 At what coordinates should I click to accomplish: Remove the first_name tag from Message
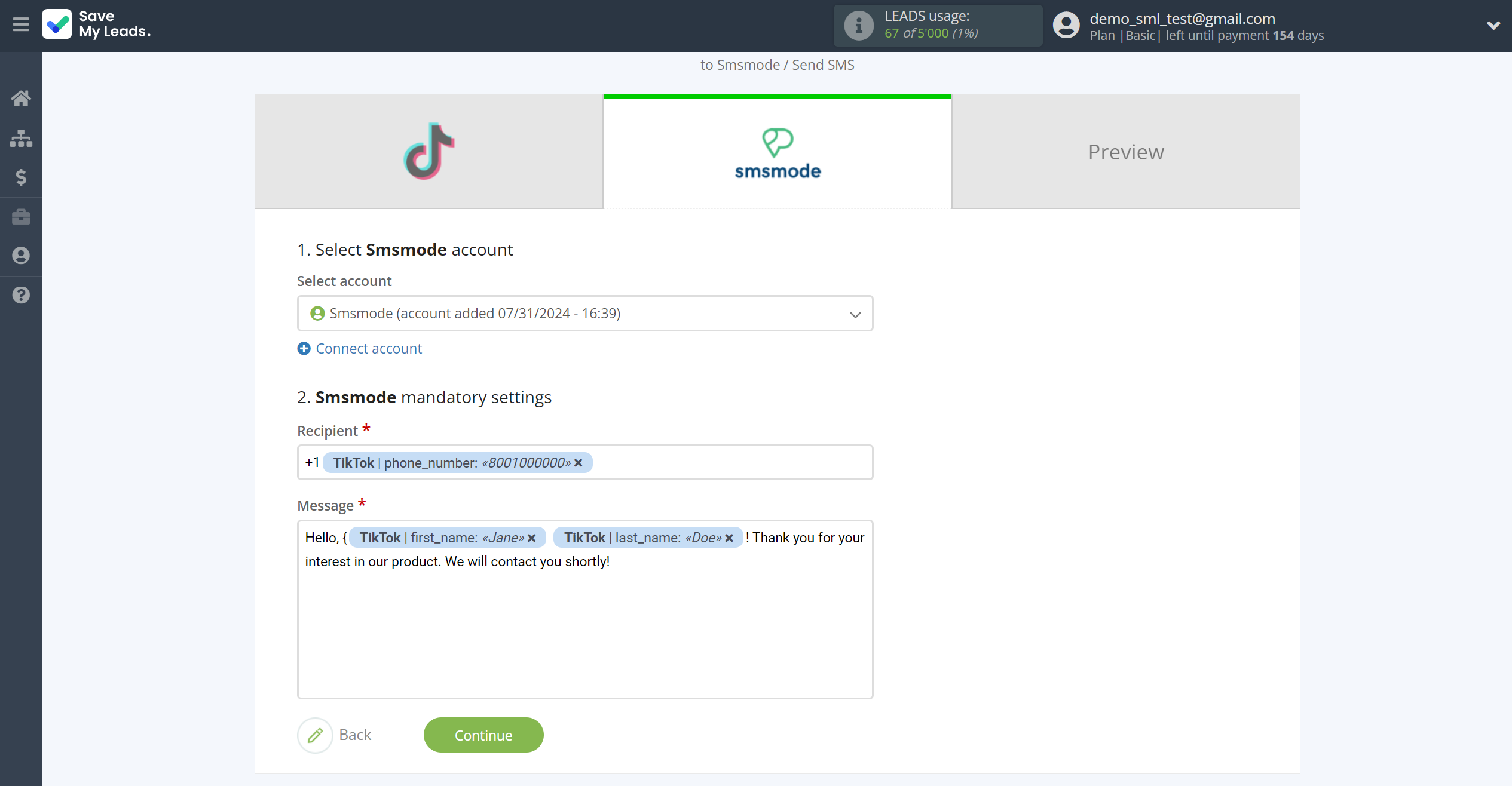(531, 538)
